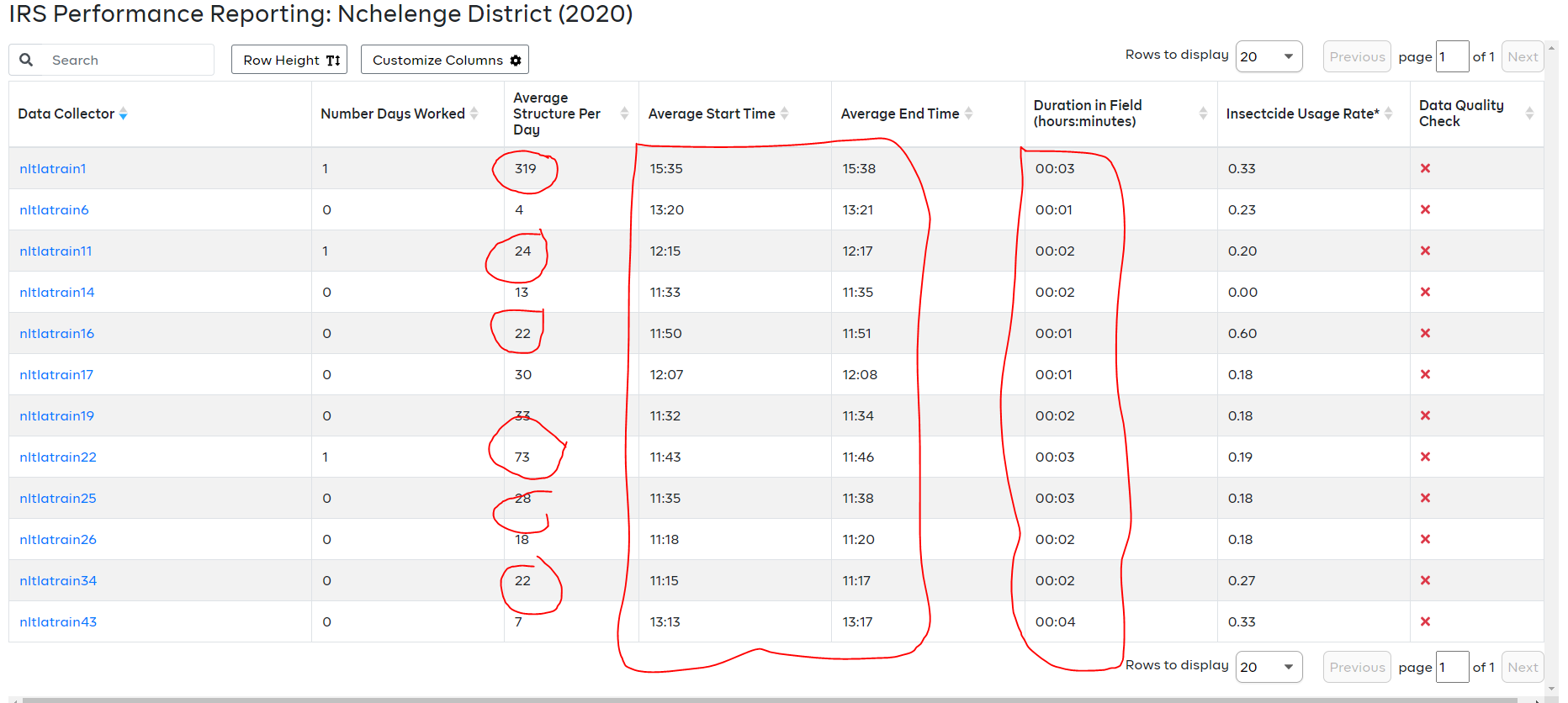Click red X for nltlatrain16 row
Image resolution: width=1568 pixels, height=703 pixels.
pyautogui.click(x=1425, y=333)
